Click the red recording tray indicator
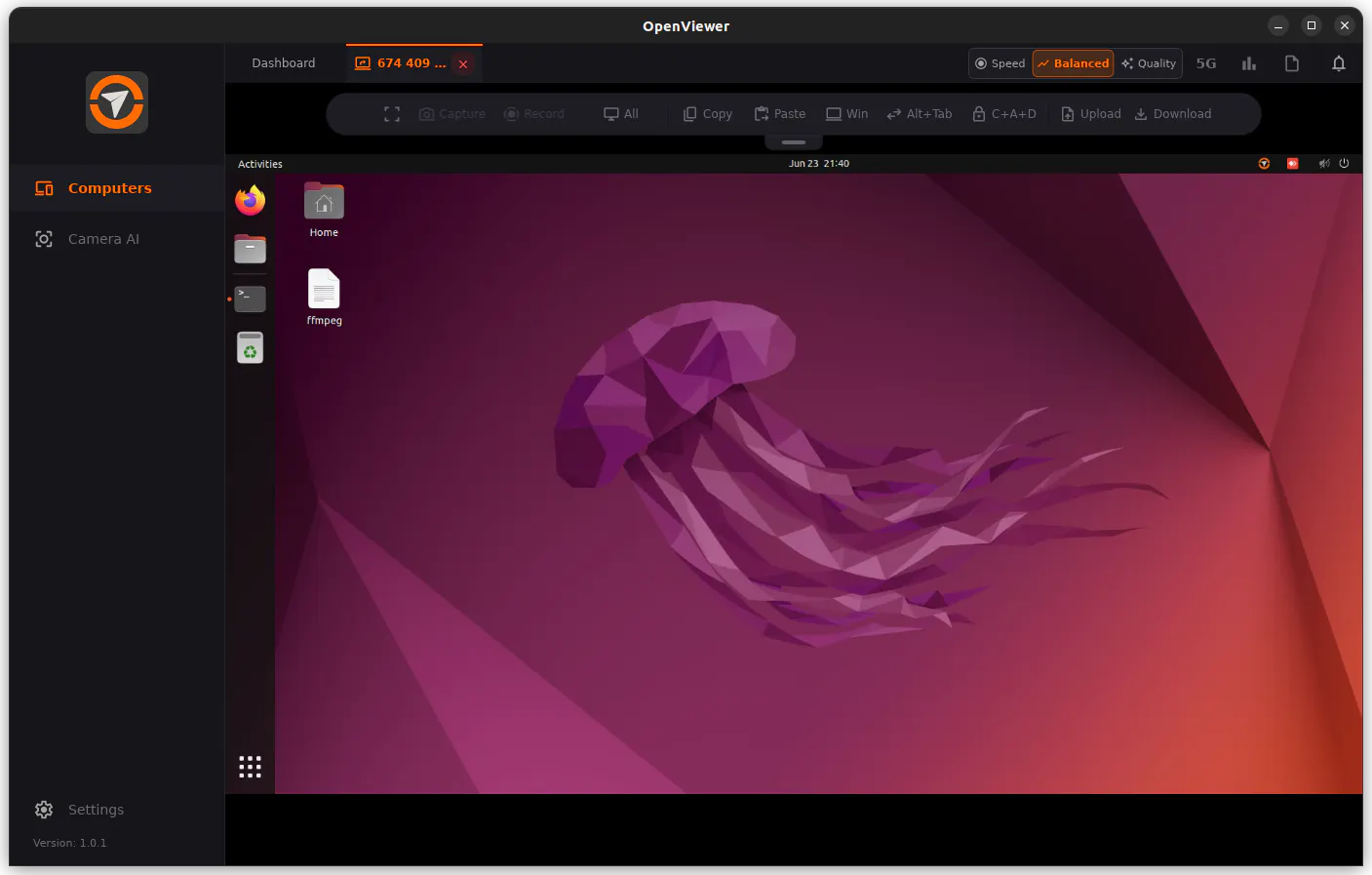 pyautogui.click(x=1292, y=164)
